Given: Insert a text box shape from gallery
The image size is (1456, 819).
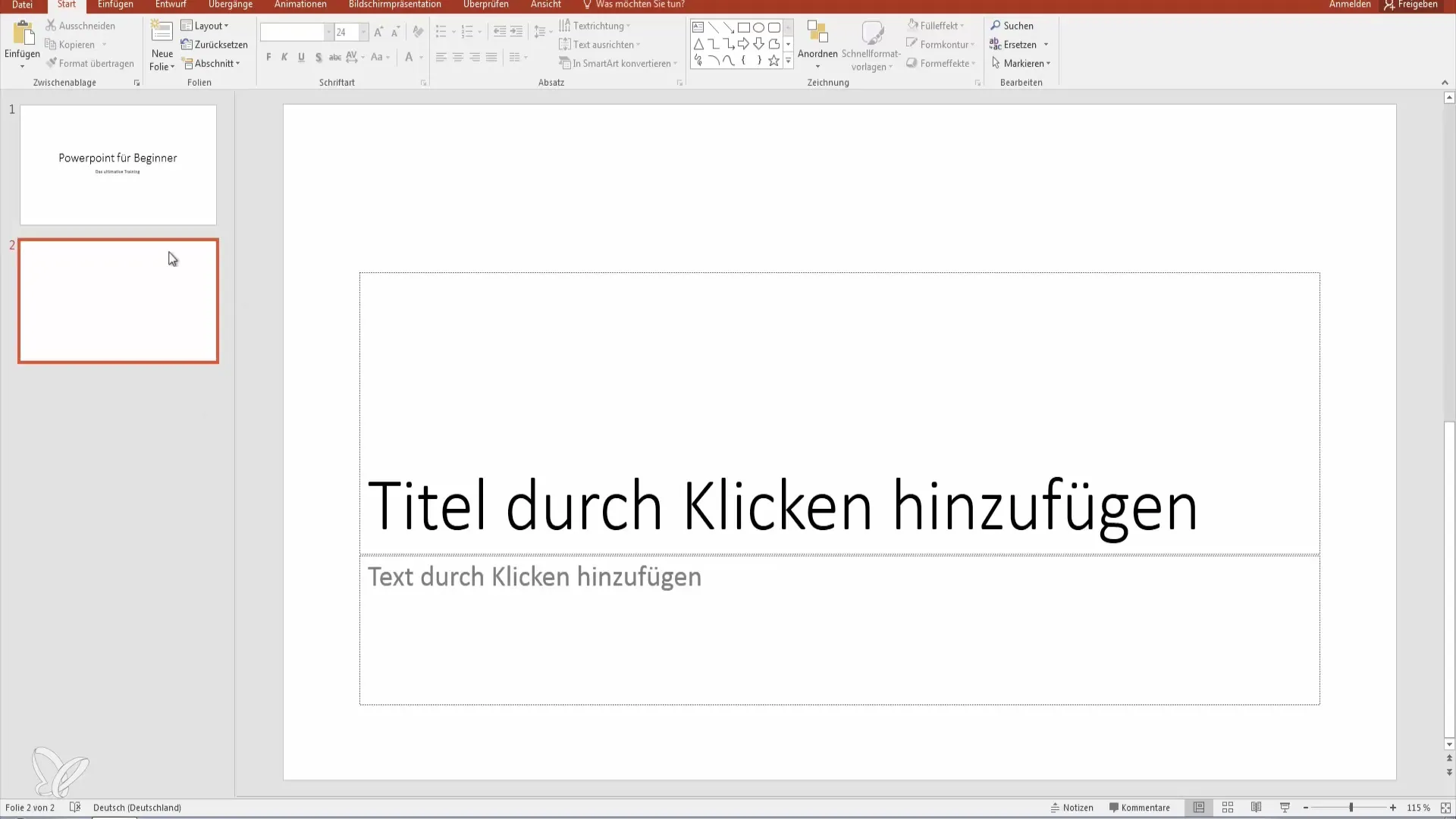Looking at the screenshot, I should click(698, 27).
